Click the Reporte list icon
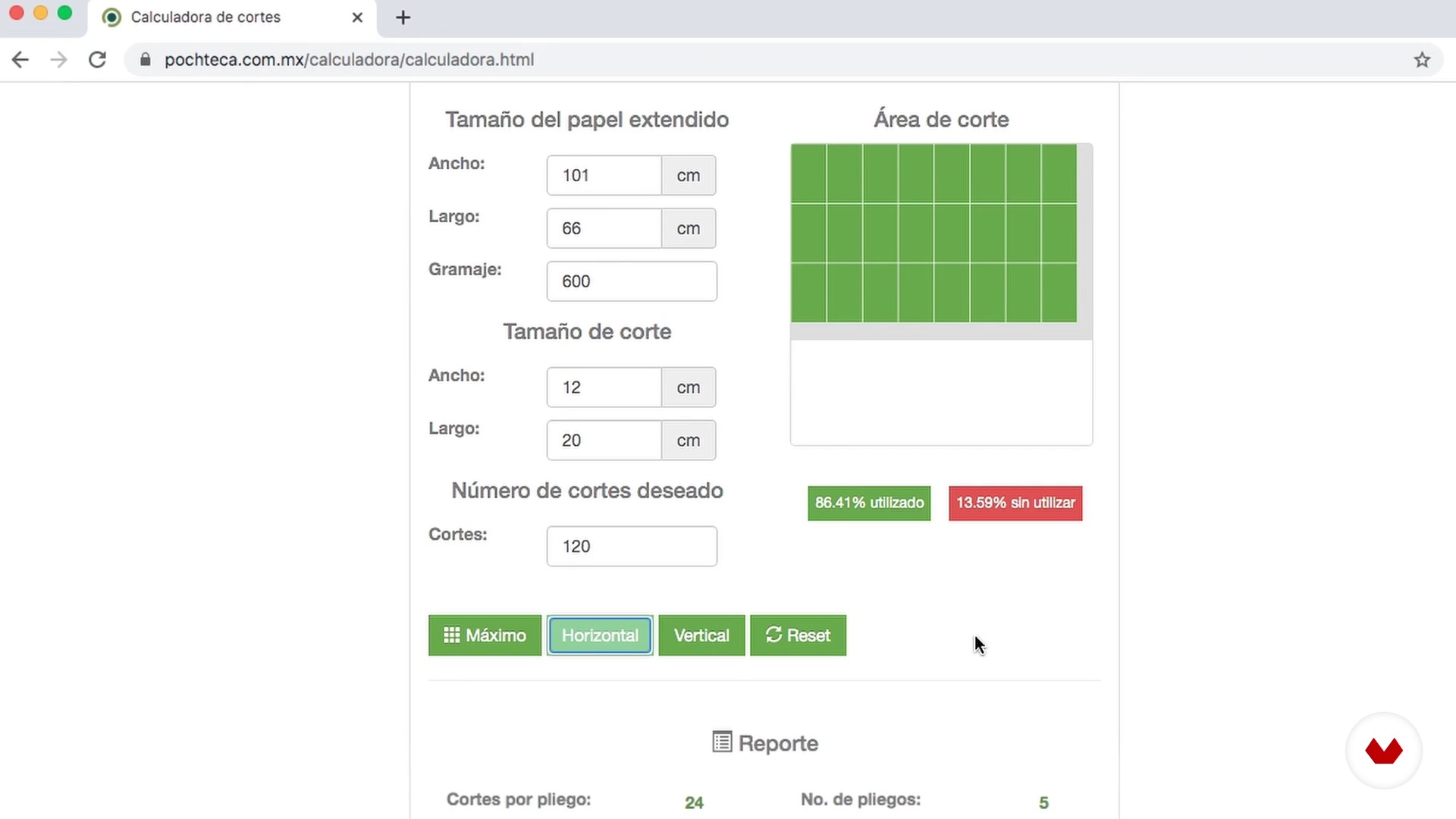 point(722,742)
